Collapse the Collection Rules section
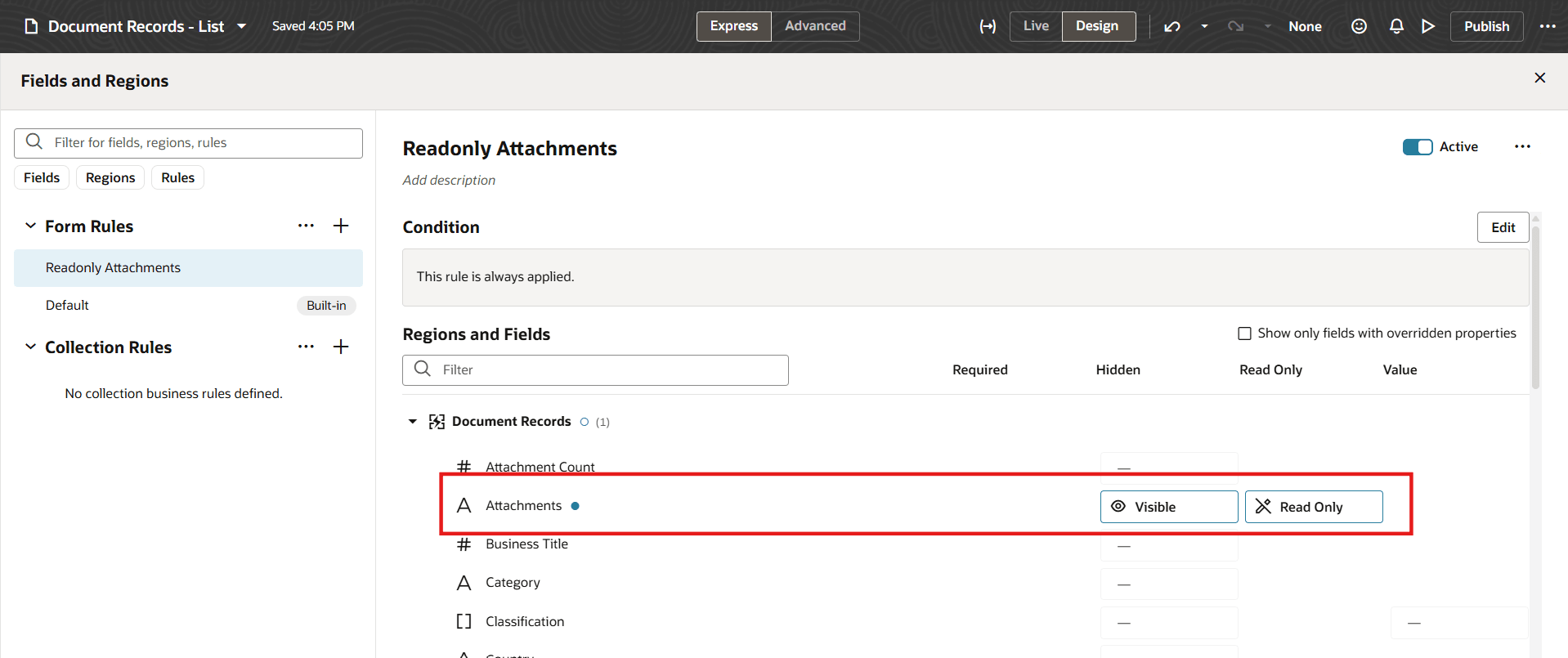This screenshot has height=658, width=1568. [x=30, y=347]
